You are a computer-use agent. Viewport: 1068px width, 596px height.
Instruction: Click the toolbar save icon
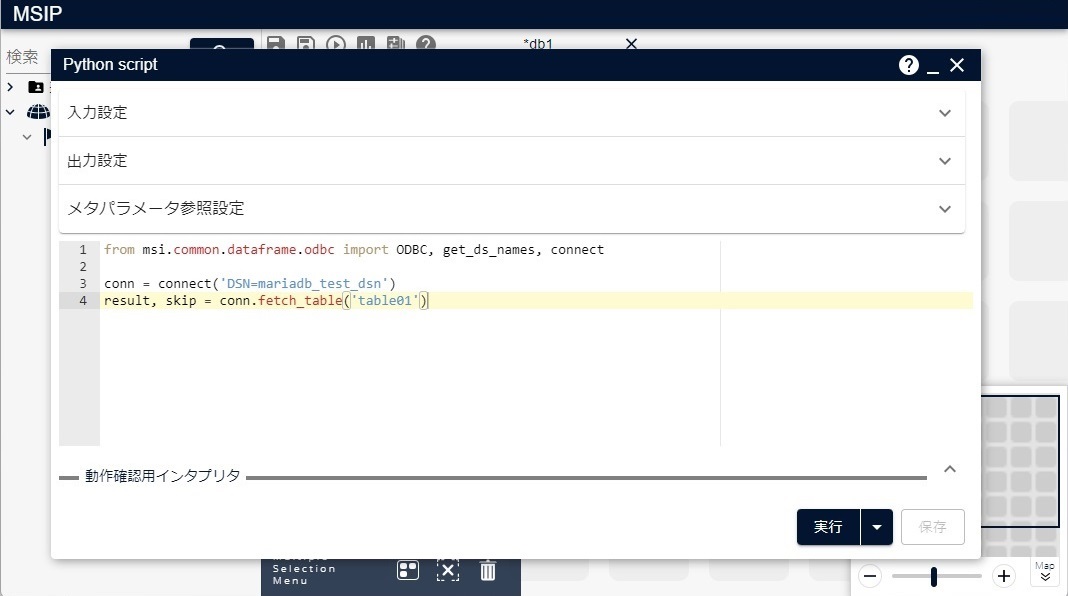[275, 43]
